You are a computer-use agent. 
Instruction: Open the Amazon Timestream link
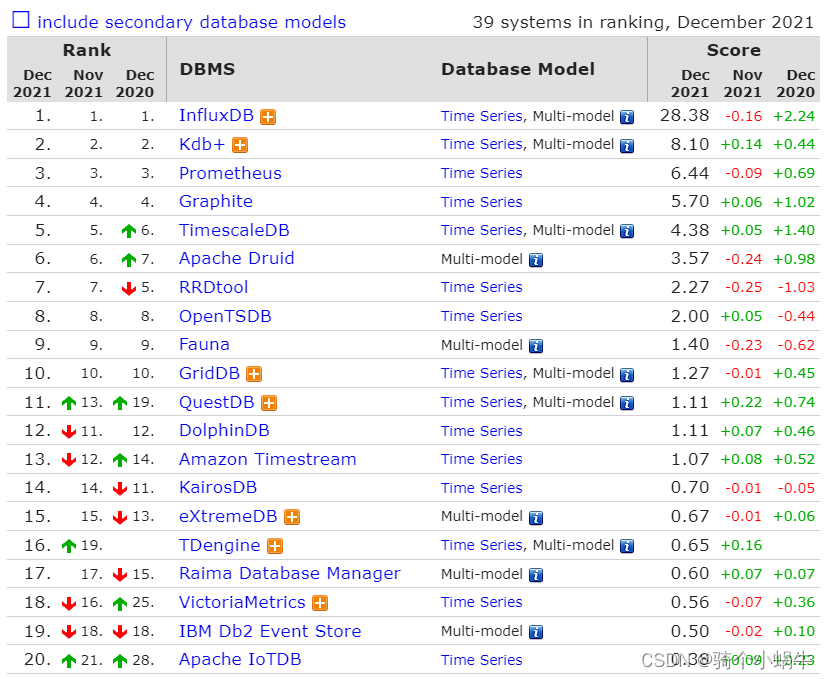click(x=268, y=459)
